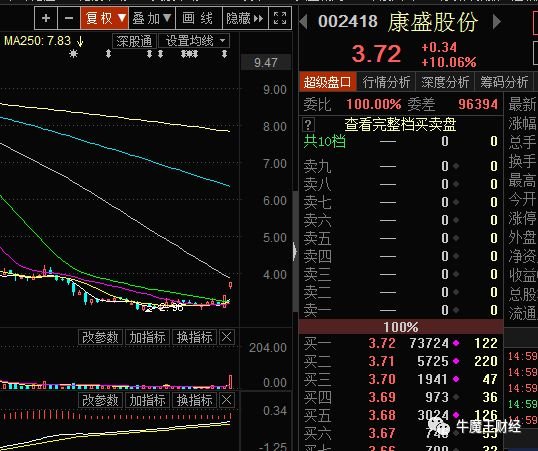The width and height of the screenshot is (538, 451).
Task: Open the 复权 dropdown
Action: tap(105, 18)
